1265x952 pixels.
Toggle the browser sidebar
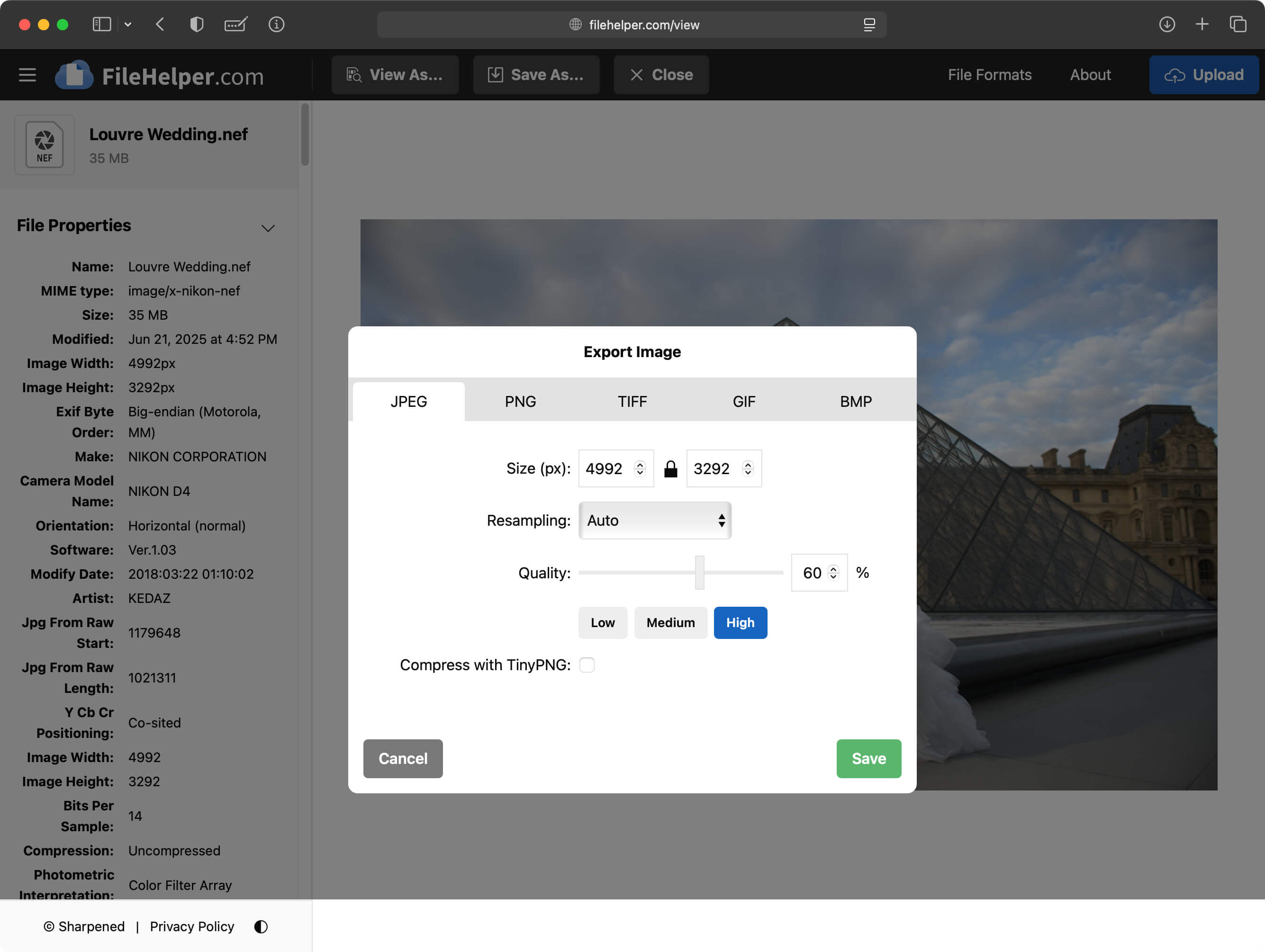click(101, 25)
